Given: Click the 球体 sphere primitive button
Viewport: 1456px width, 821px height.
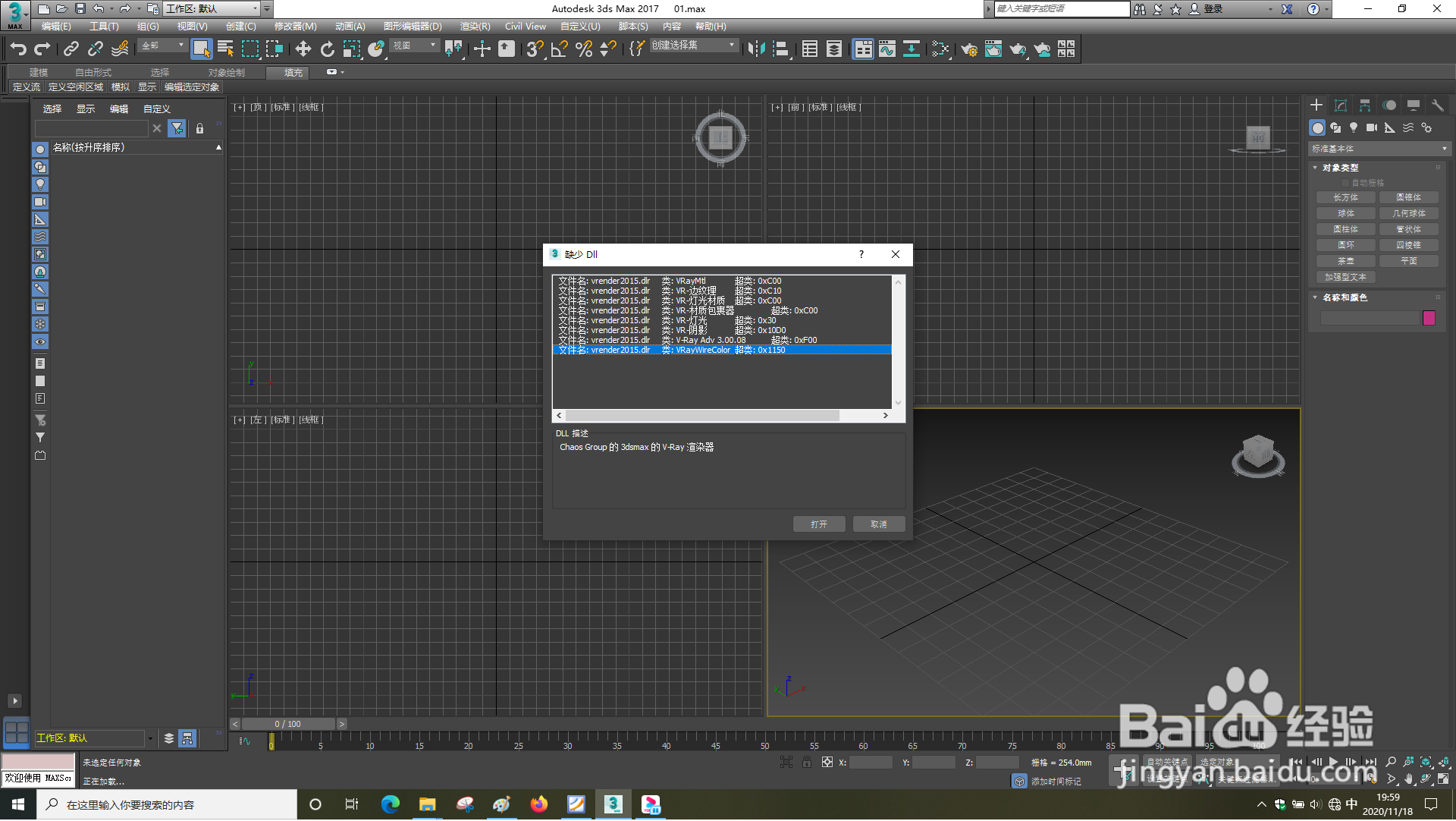Looking at the screenshot, I should 1346,213.
